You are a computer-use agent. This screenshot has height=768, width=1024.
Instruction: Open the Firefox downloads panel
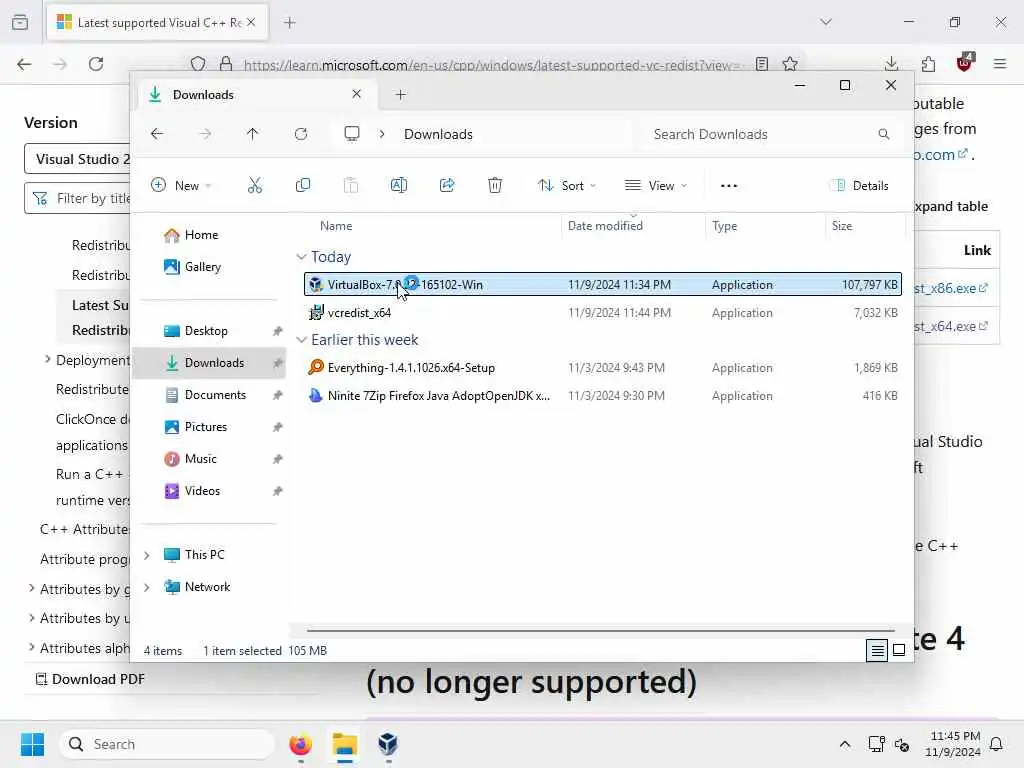[x=891, y=64]
